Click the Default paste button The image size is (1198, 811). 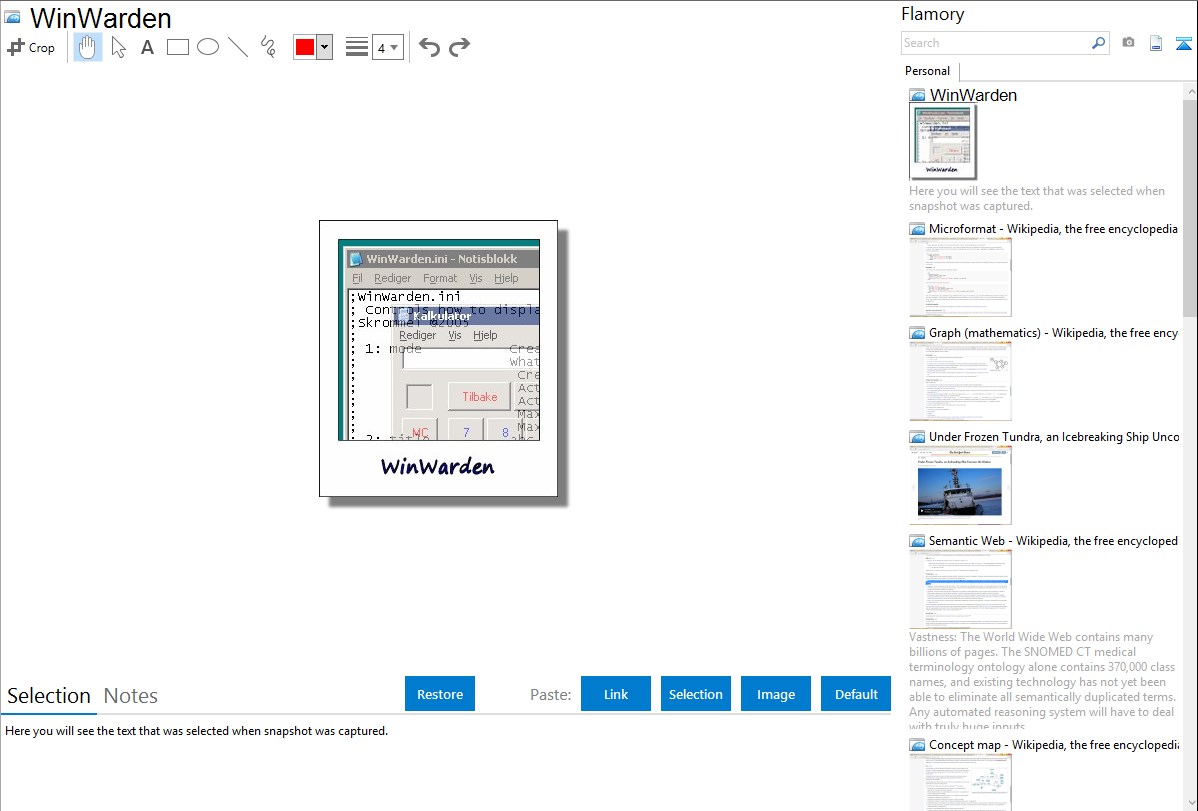pos(856,694)
